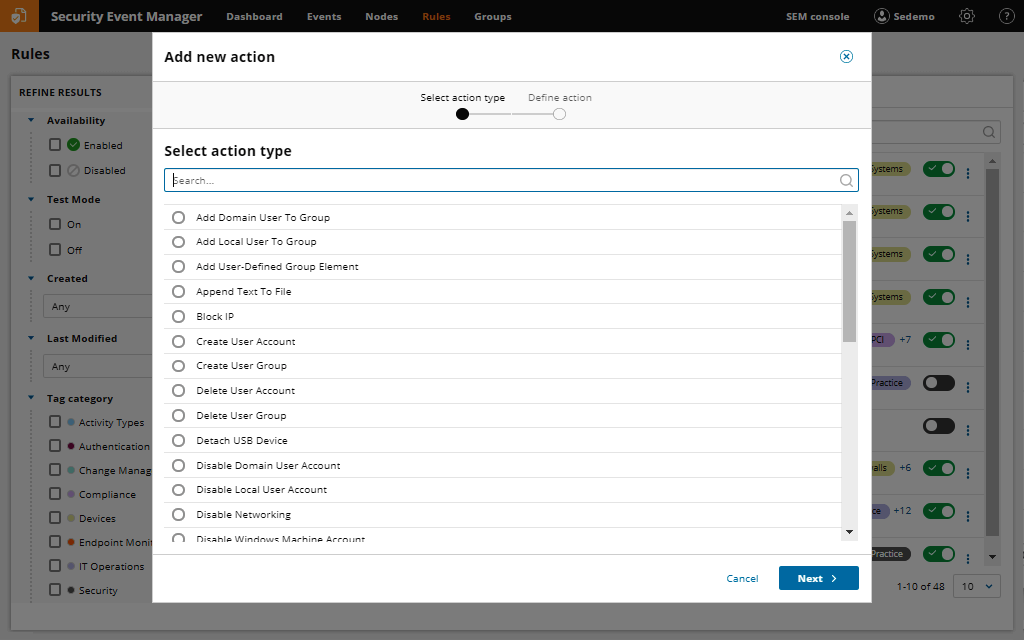Cancel the Add new action dialog
The width and height of the screenshot is (1024, 640).
742,578
